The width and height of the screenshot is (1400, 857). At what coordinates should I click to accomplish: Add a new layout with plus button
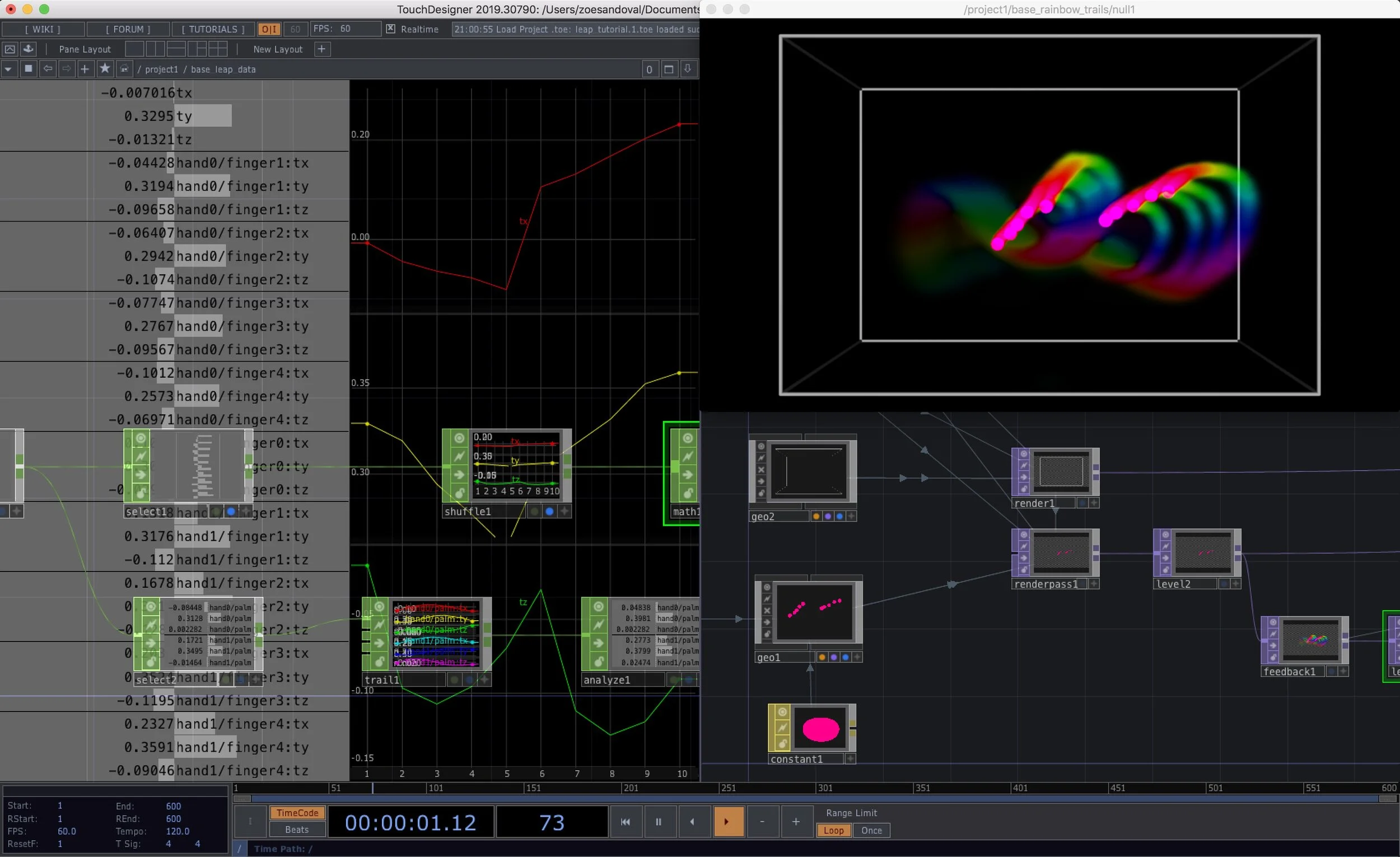point(321,49)
